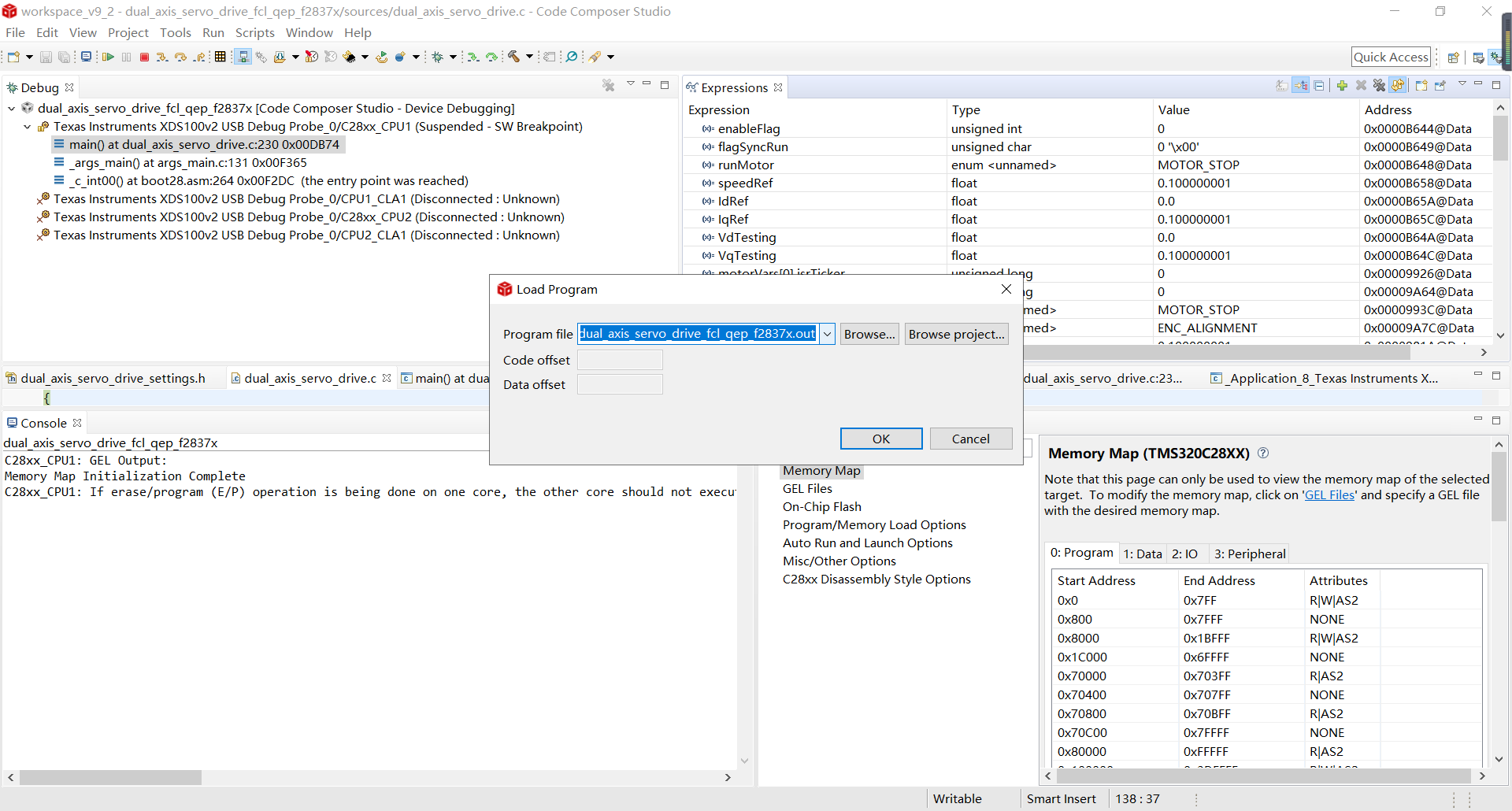1512x811 pixels.
Task: Open the File menu
Action: pos(15,32)
